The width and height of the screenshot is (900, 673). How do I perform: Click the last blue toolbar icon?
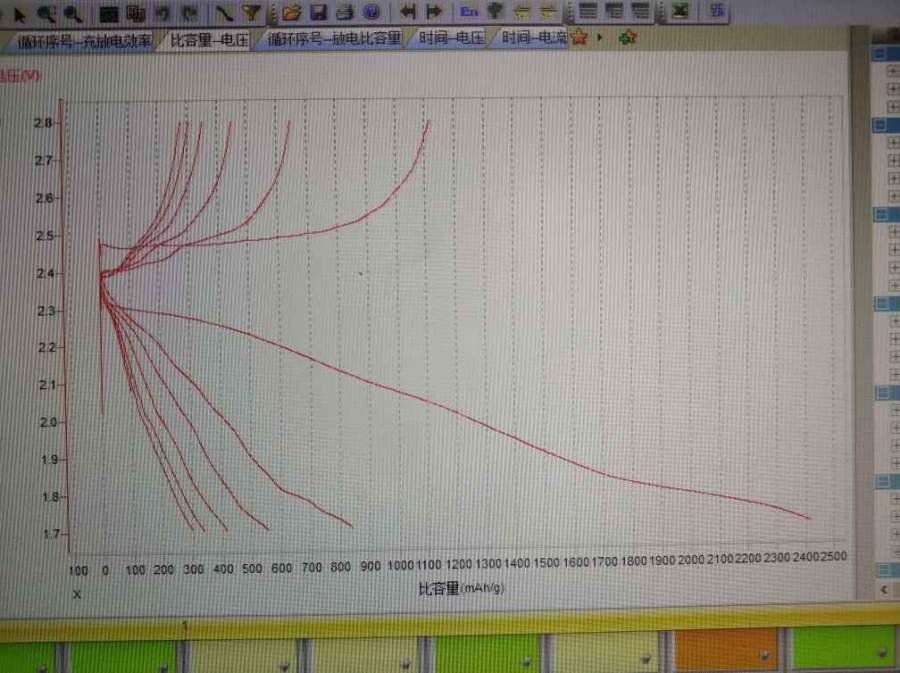717,10
